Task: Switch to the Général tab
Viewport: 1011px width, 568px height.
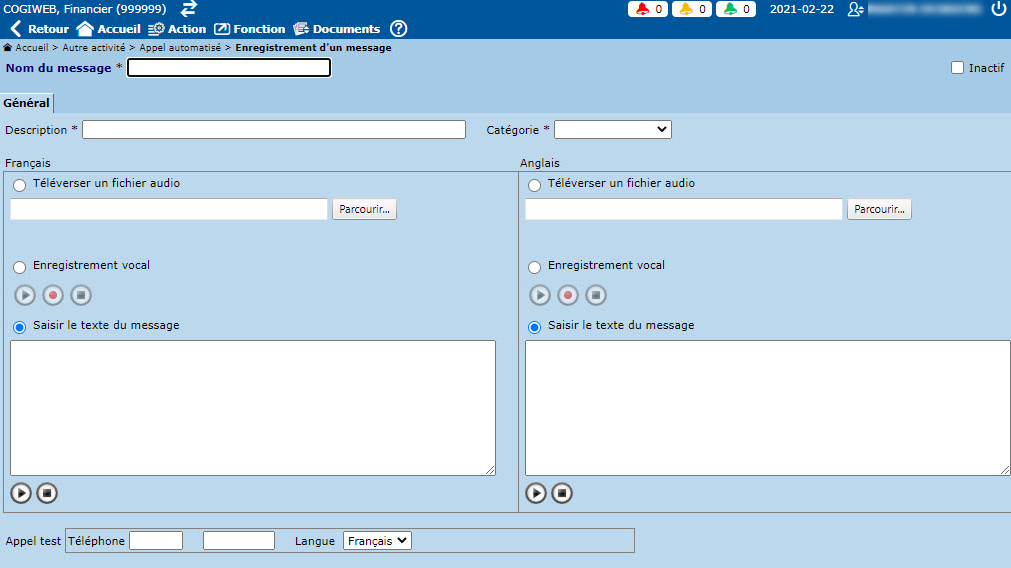Action: (26, 103)
